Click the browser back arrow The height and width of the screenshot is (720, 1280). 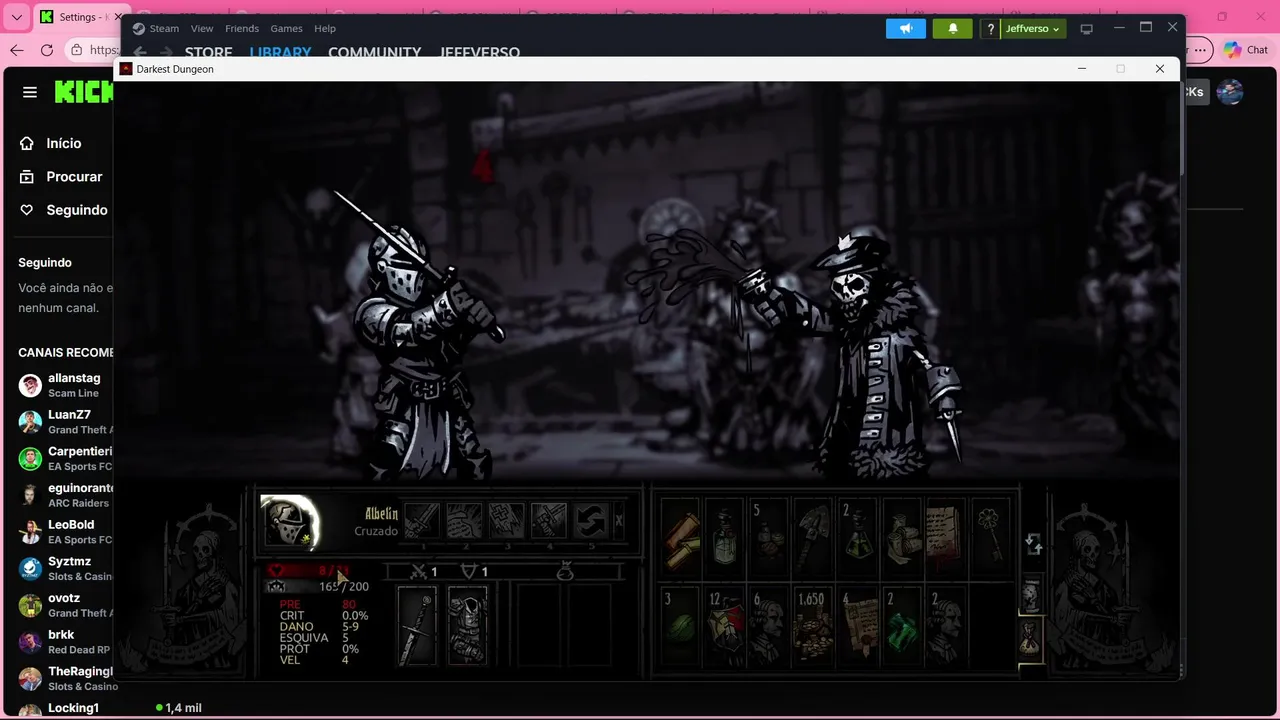(16, 50)
